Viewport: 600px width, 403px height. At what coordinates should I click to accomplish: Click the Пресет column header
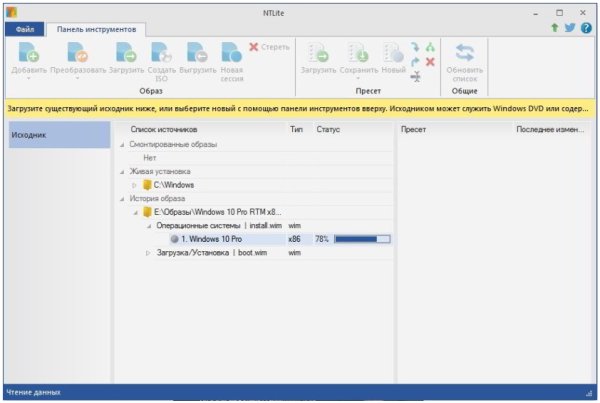tap(413, 129)
